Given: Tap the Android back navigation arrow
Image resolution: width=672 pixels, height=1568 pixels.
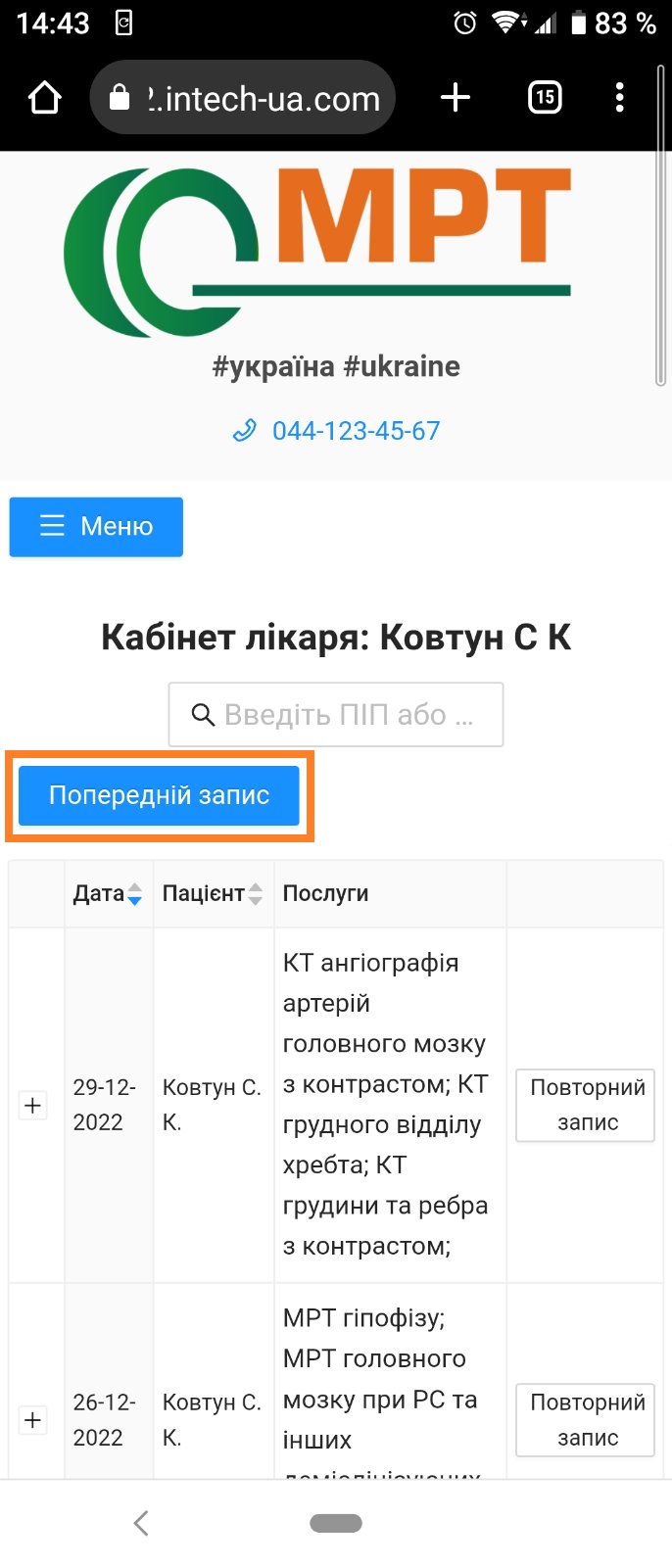Looking at the screenshot, I should 141,1522.
